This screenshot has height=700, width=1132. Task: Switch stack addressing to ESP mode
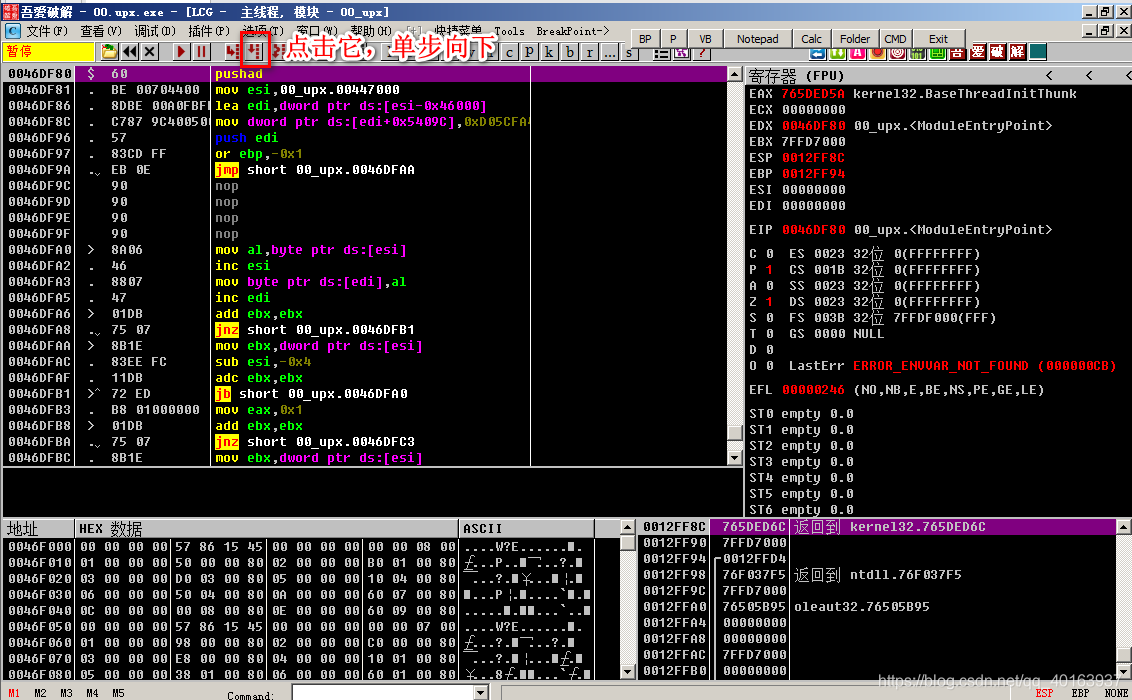point(1044,693)
